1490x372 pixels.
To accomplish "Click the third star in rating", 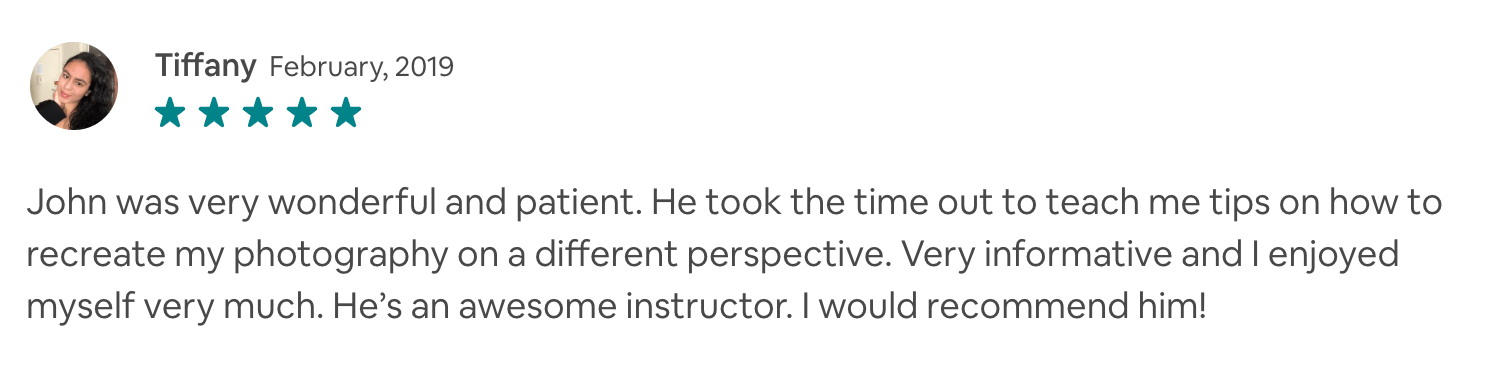I will tap(258, 113).
